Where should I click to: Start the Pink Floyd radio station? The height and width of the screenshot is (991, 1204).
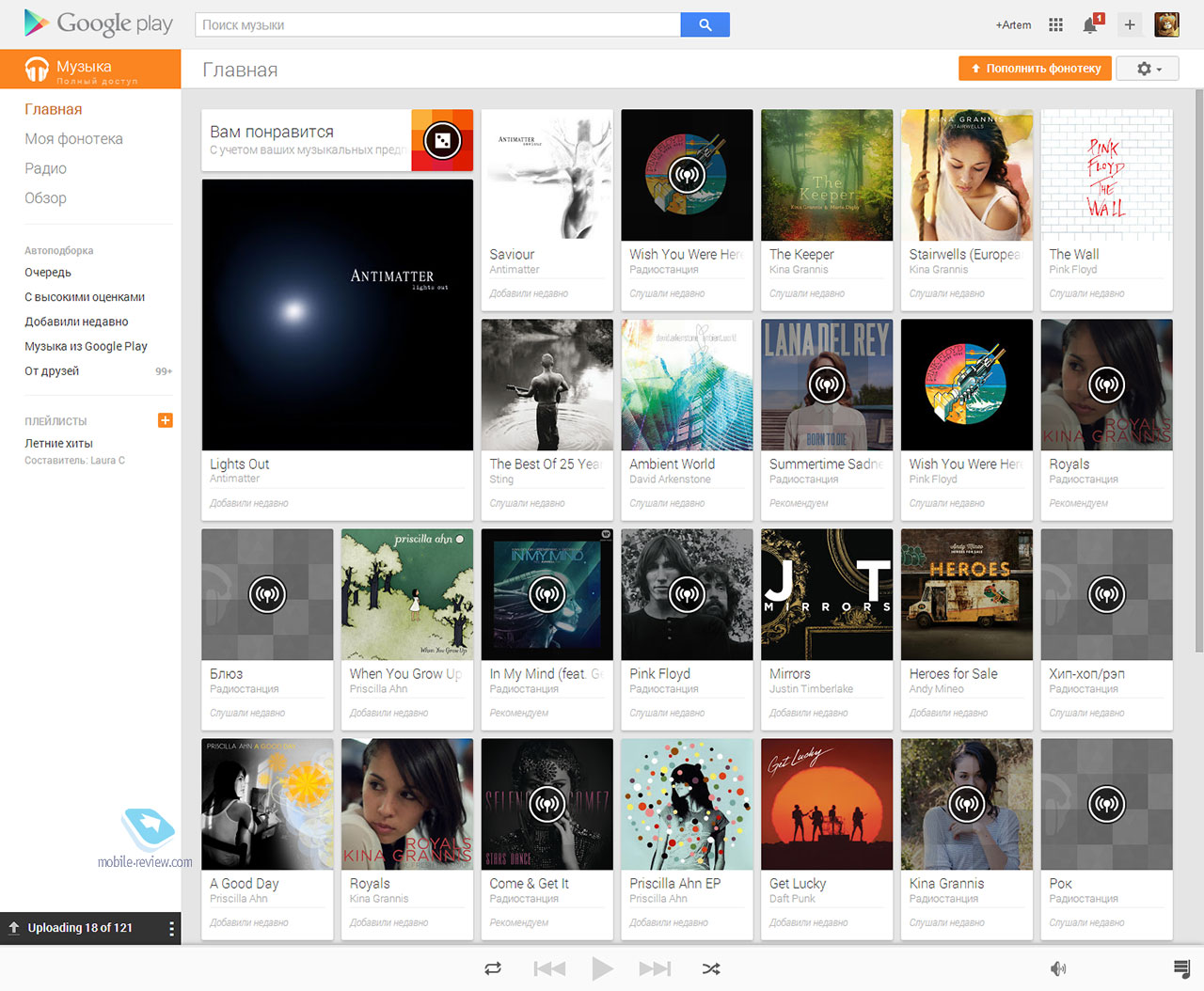(x=687, y=594)
